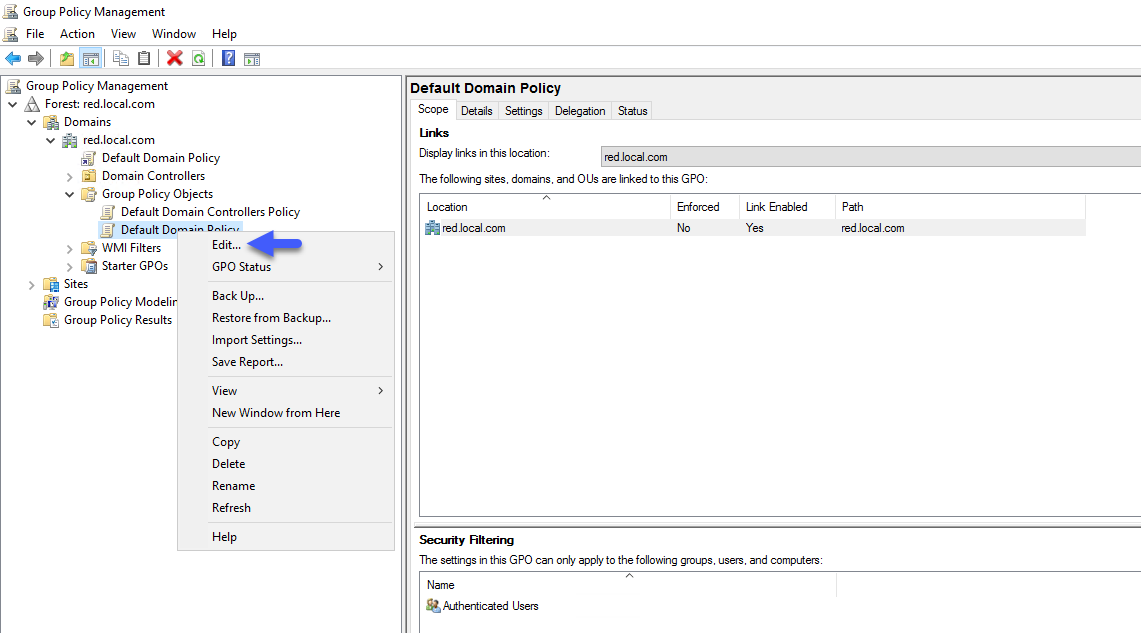Select Back Up... in context menu
1141x633 pixels.
(286, 296)
